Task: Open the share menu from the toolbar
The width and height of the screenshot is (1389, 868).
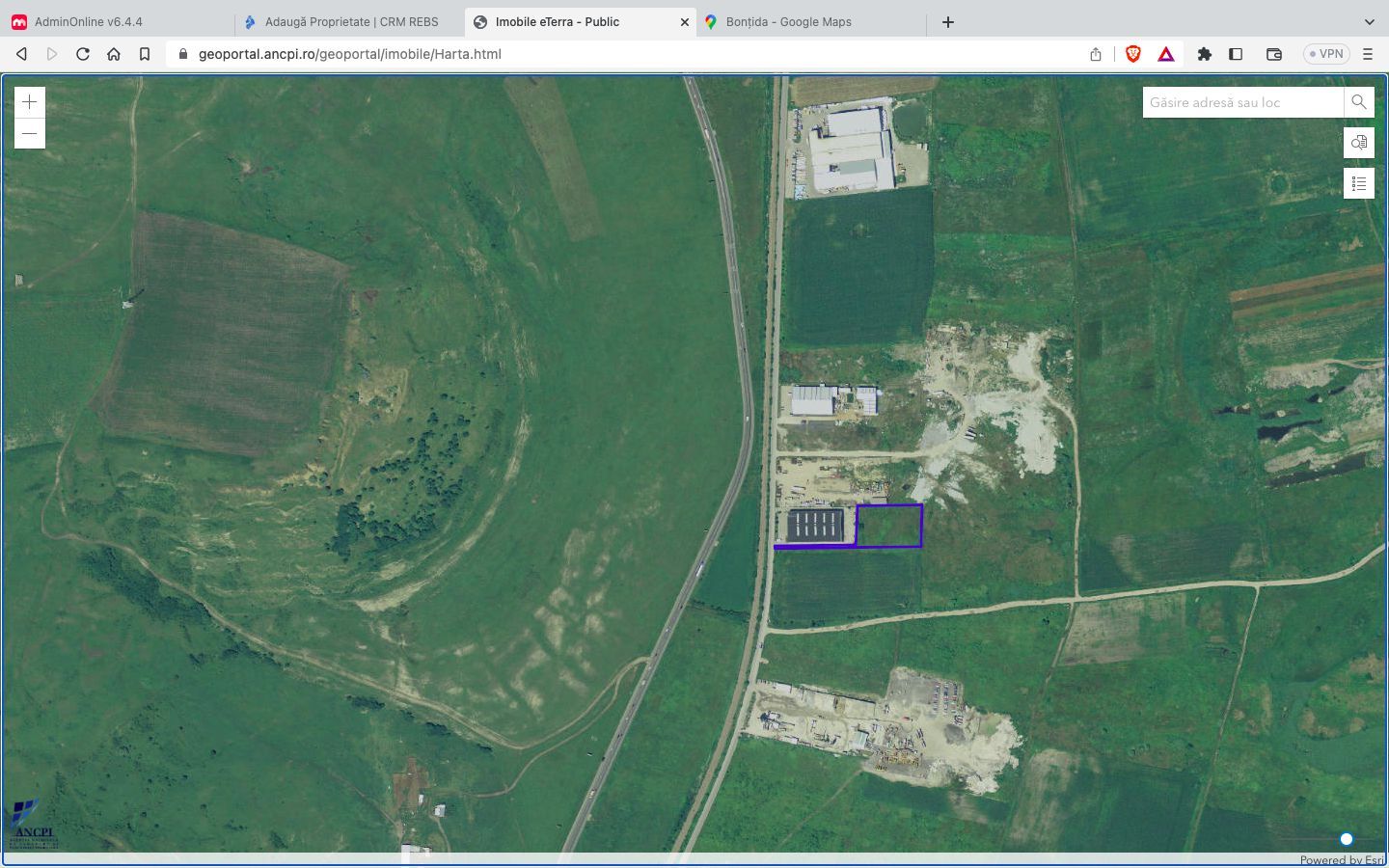Action: [1095, 54]
